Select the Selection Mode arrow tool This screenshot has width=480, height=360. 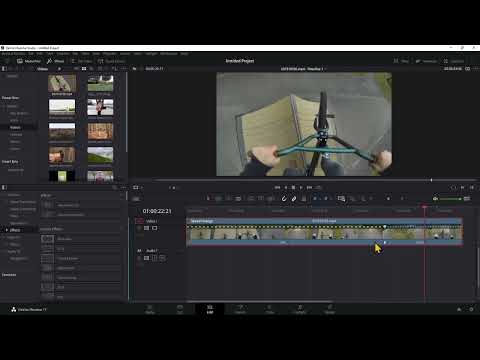pos(208,198)
